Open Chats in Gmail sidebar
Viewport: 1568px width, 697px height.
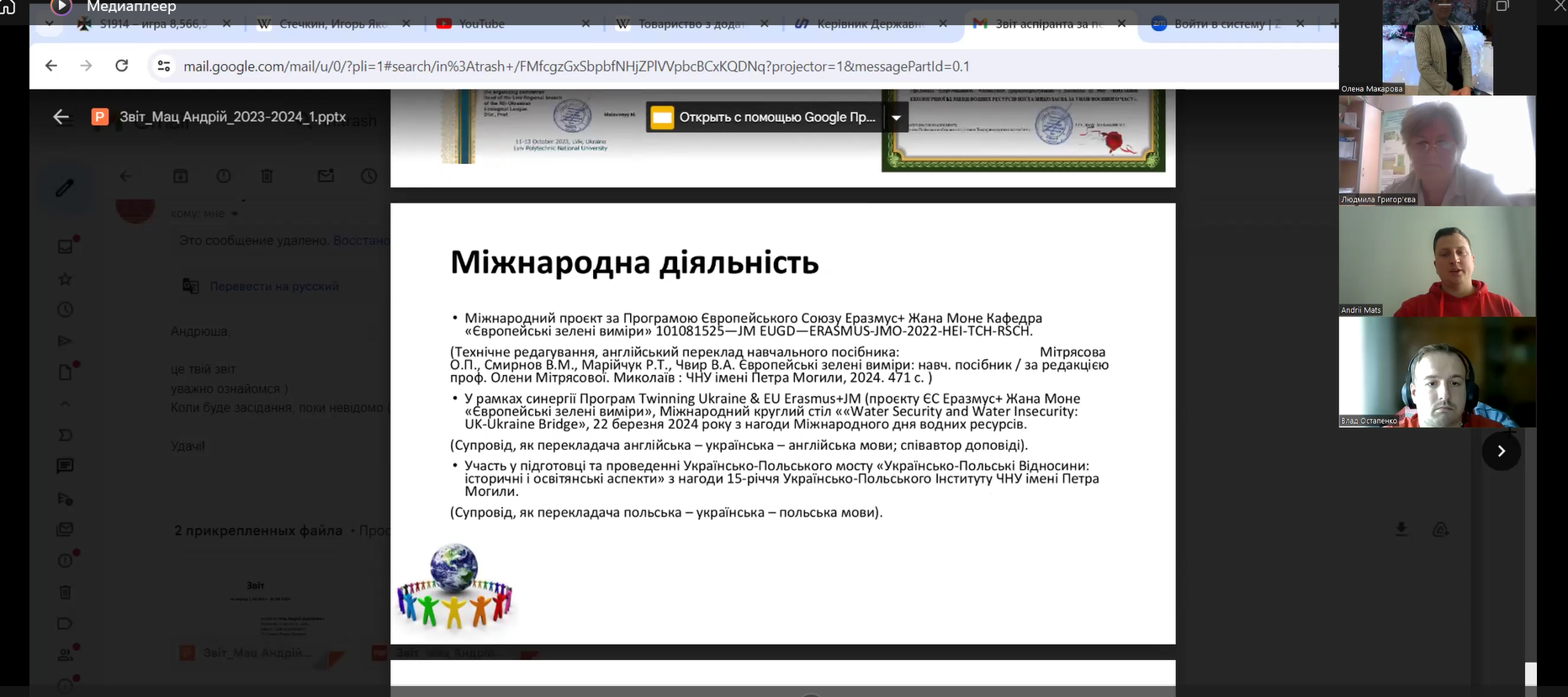point(66,466)
